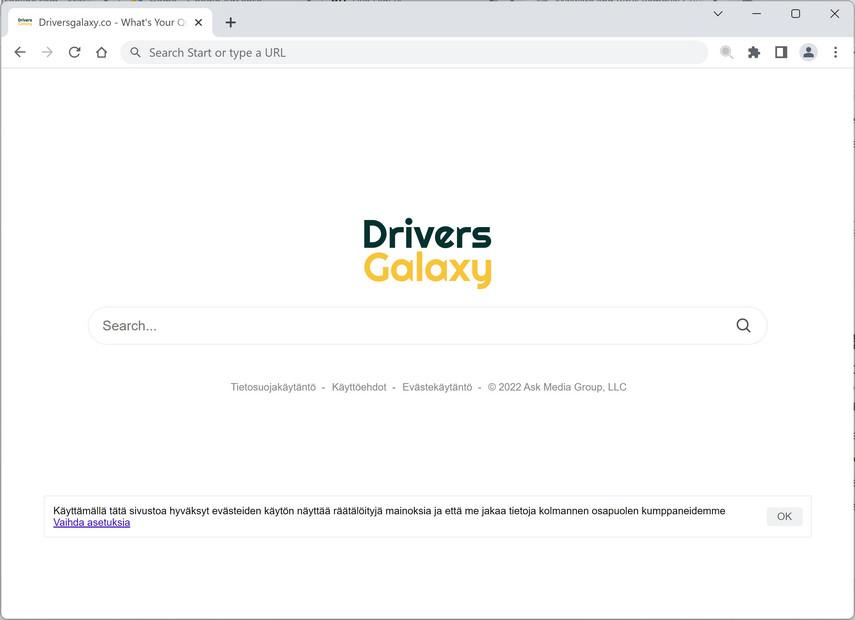The width and height of the screenshot is (855, 620).
Task: Click the address bar URL field
Action: 414,52
